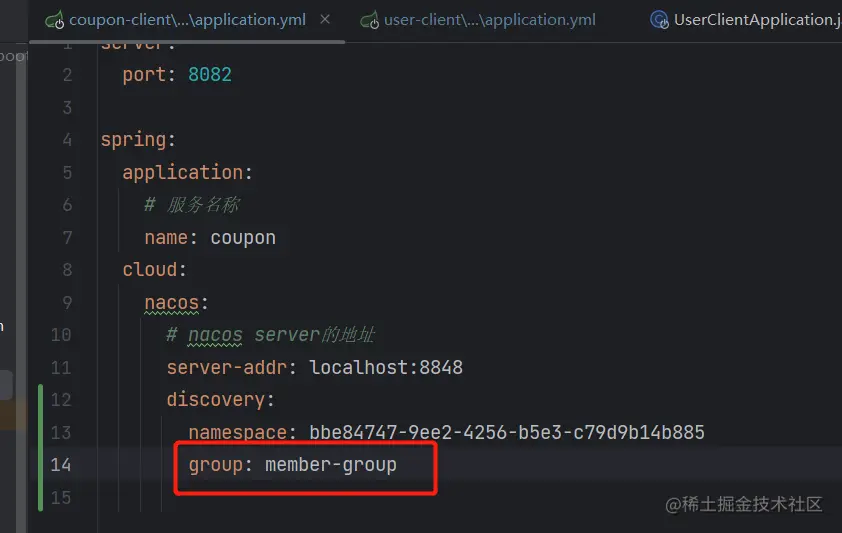Click the Spring icon on user-client tab
842x533 pixels.
(369, 20)
